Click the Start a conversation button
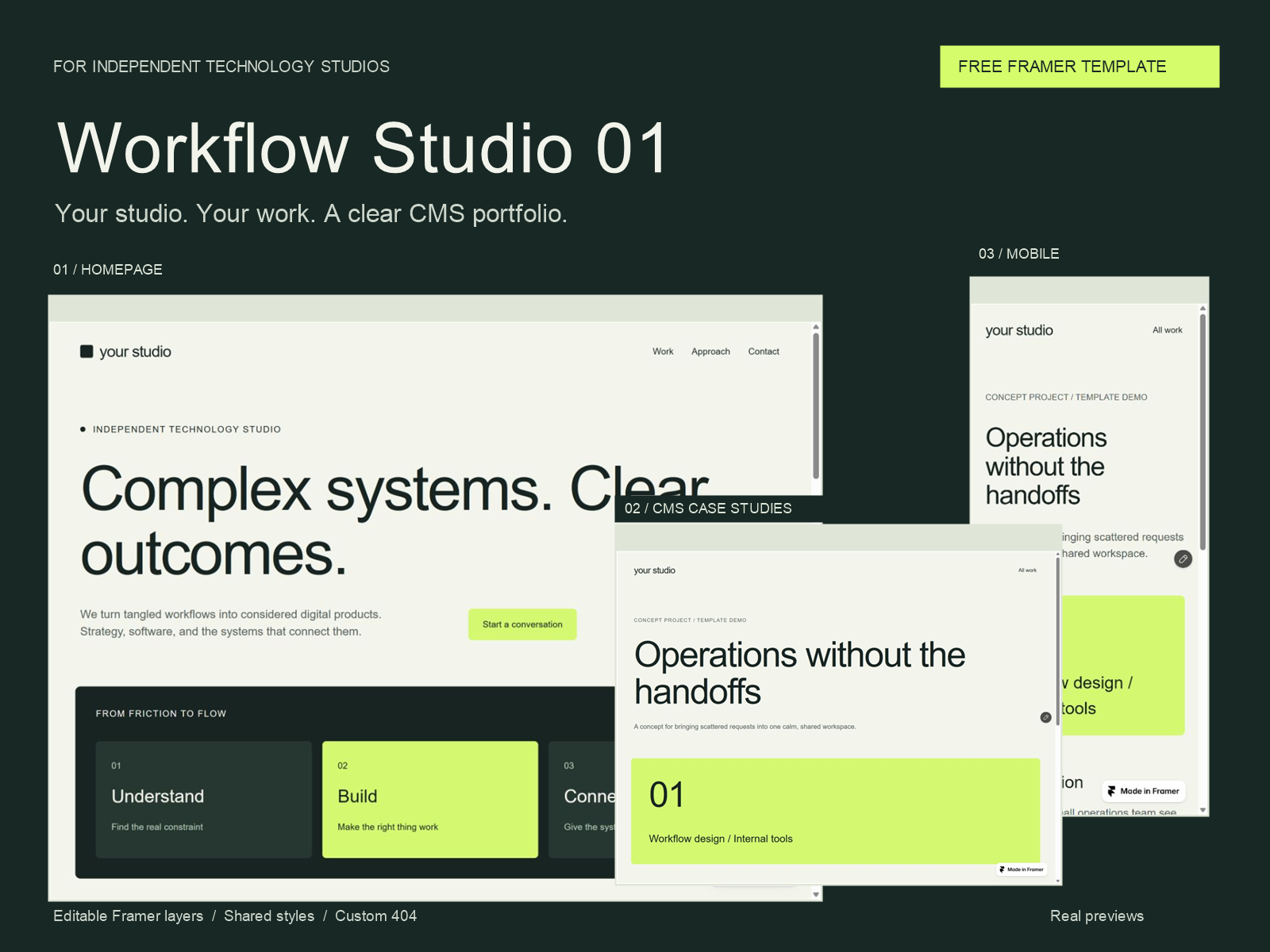The height and width of the screenshot is (952, 1270). coord(522,624)
